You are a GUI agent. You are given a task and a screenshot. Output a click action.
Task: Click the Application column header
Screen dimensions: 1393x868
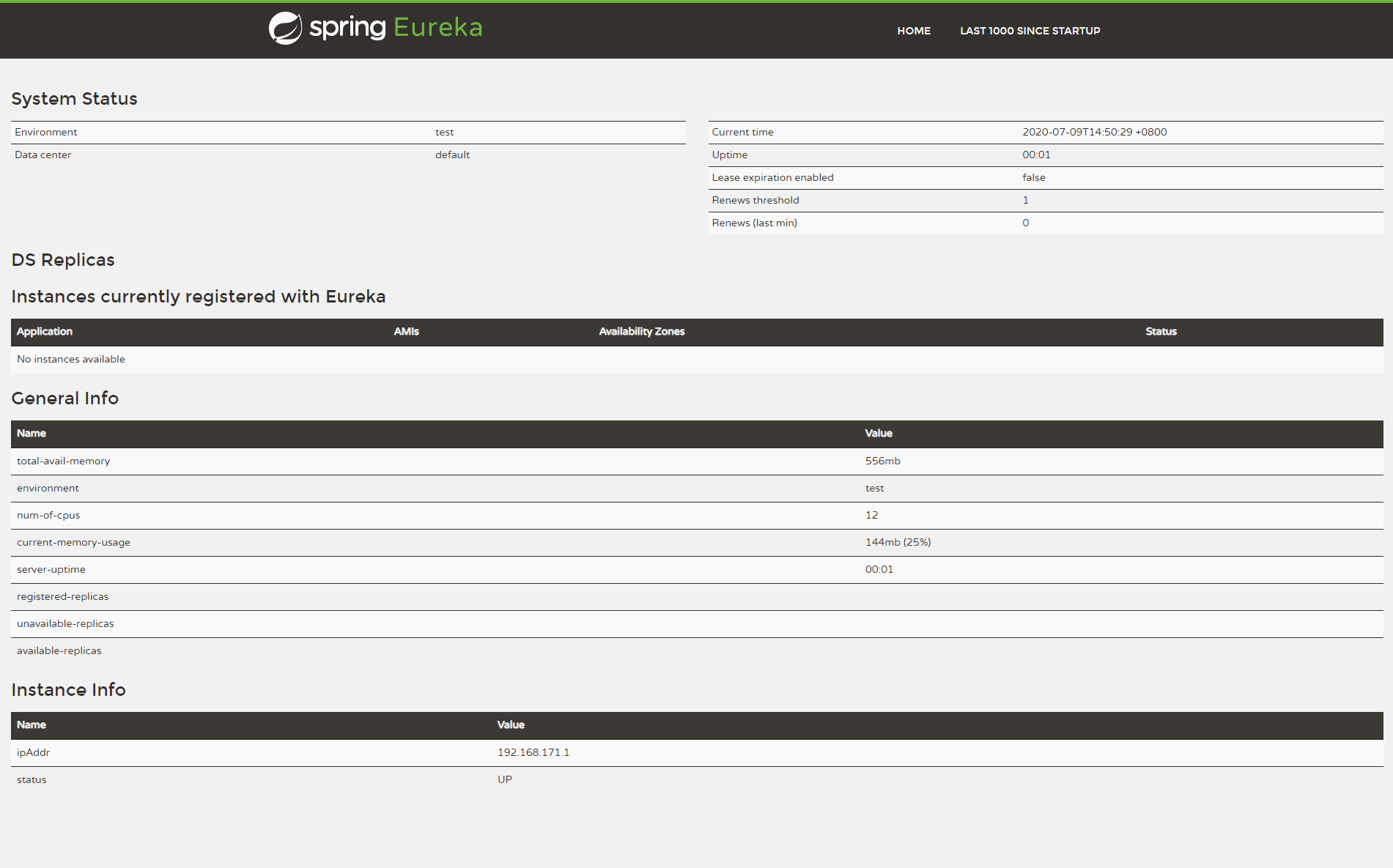(45, 332)
